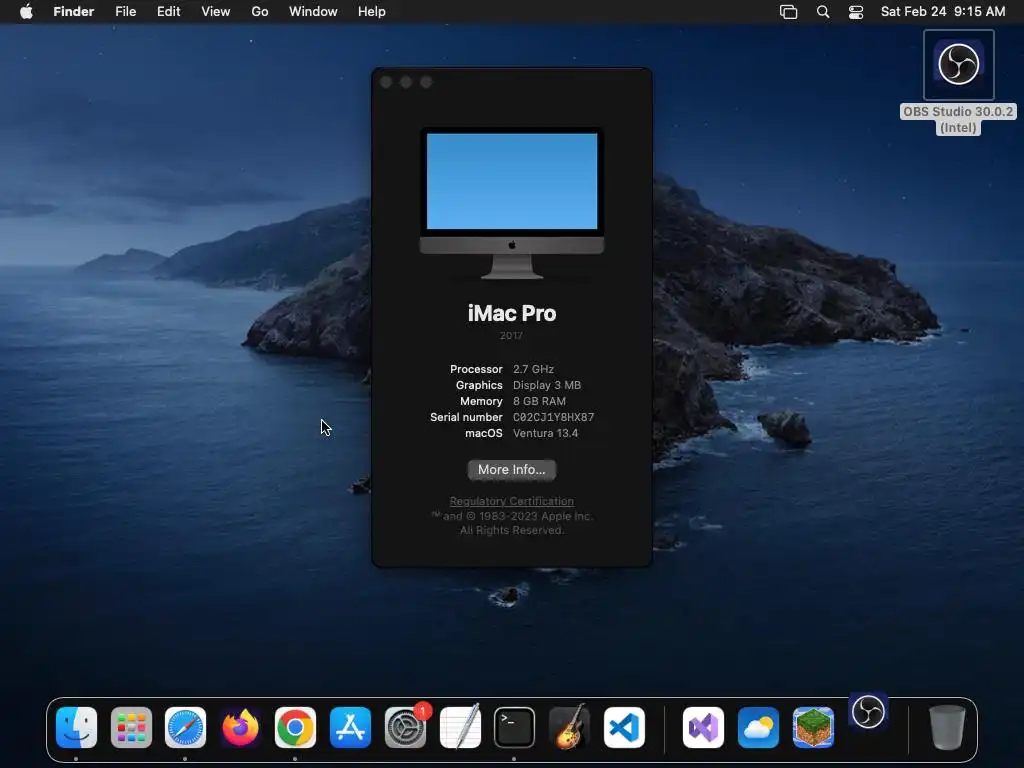
Task: Open the Regulatory Certification link
Action: click(x=511, y=501)
